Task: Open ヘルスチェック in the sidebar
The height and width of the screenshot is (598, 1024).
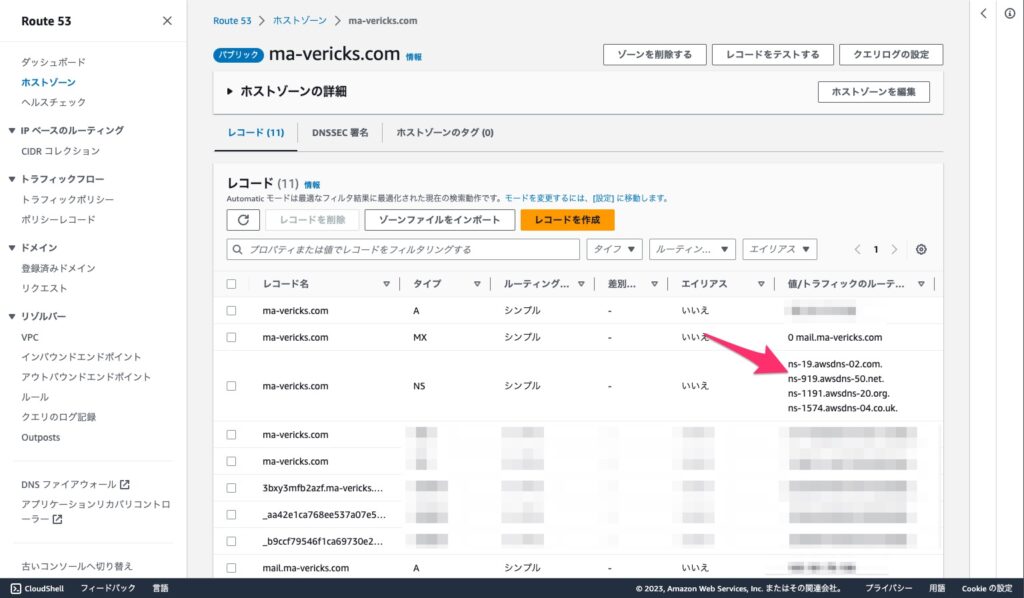Action: [x=54, y=102]
